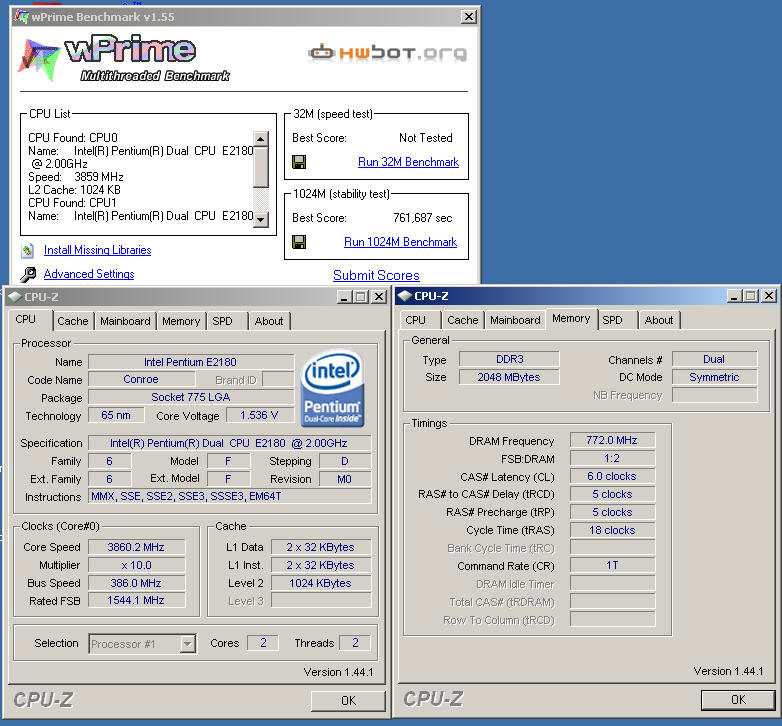This screenshot has width=782, height=726.
Task: Click the Bus Speed 386.0 MHz field
Action: [137, 583]
